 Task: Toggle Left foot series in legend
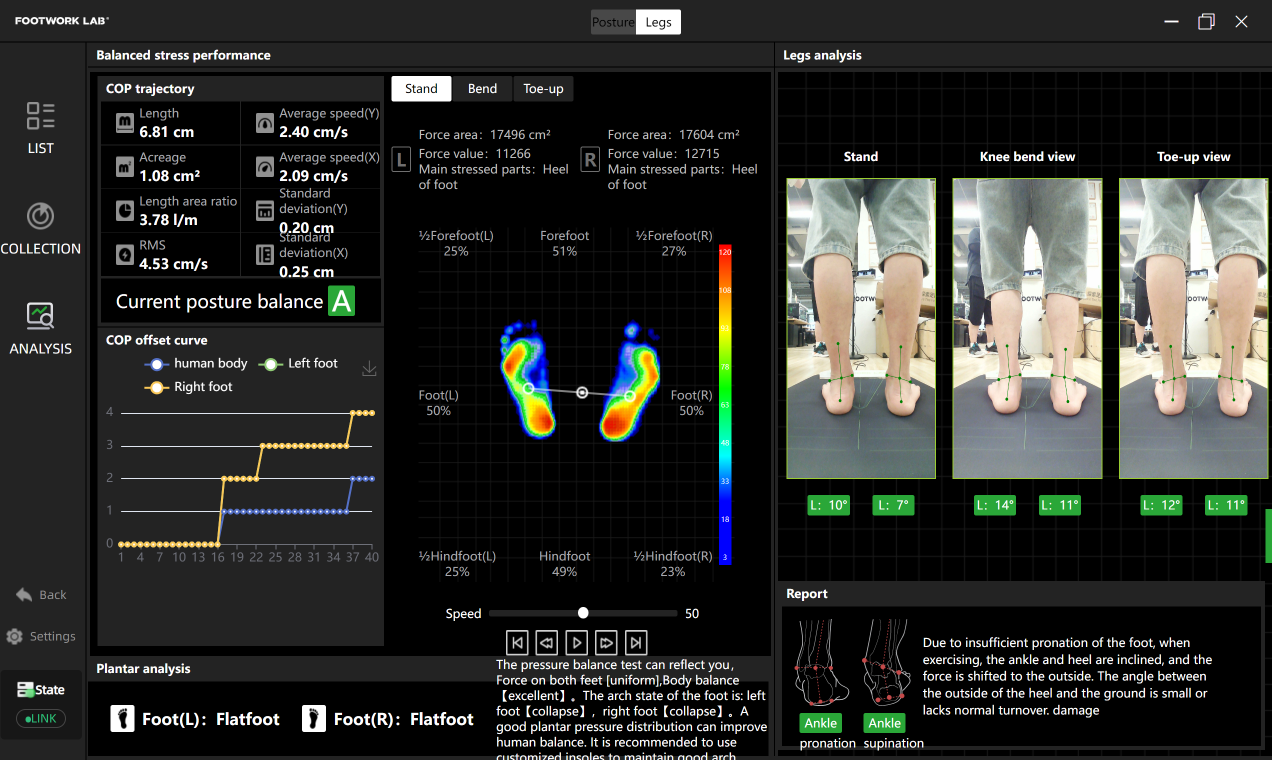point(299,364)
